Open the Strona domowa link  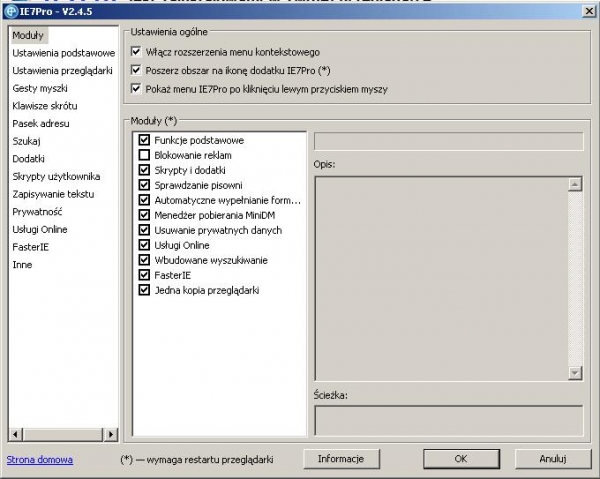(x=40, y=459)
